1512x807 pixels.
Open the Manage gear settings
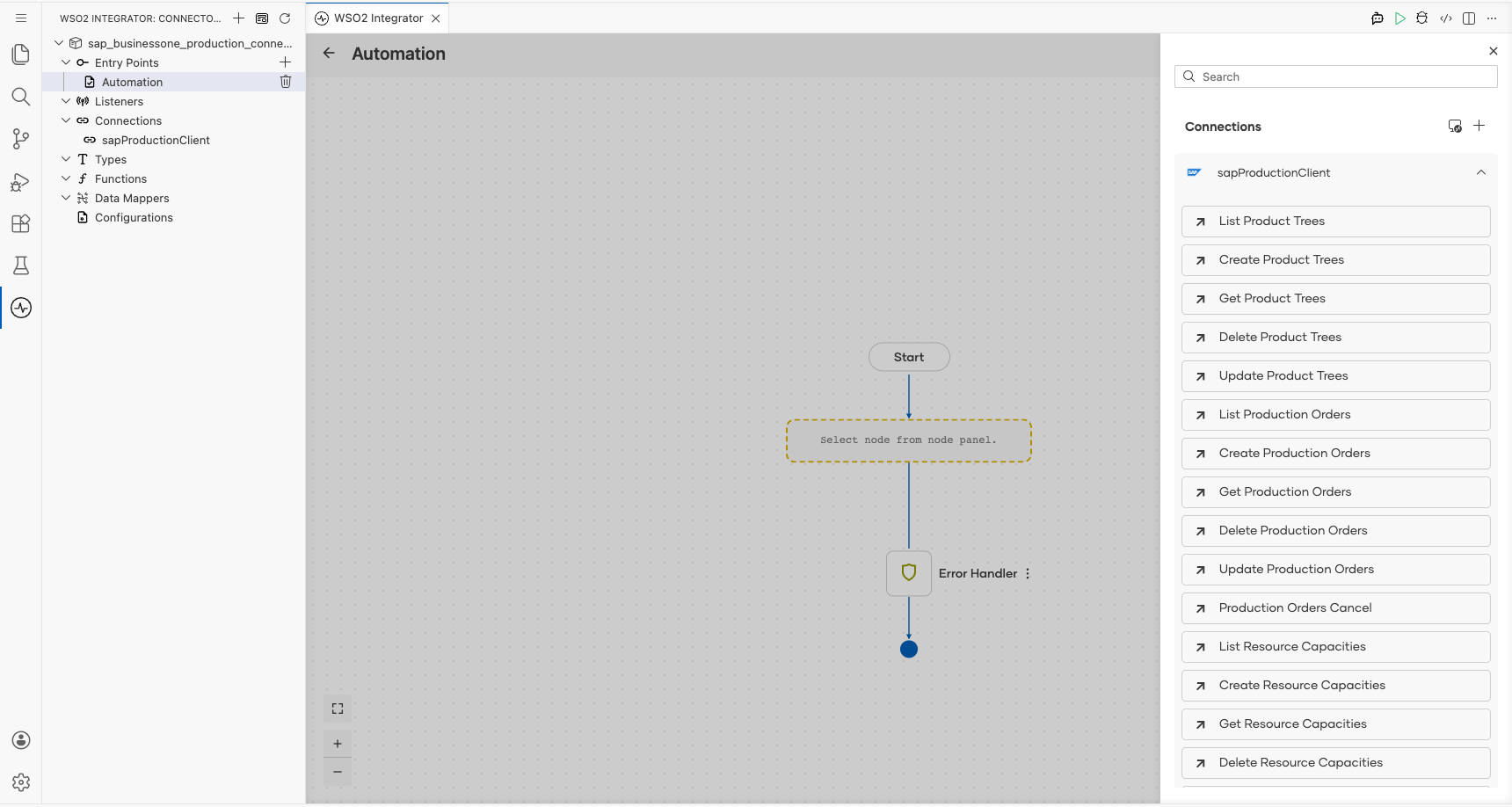(21, 782)
